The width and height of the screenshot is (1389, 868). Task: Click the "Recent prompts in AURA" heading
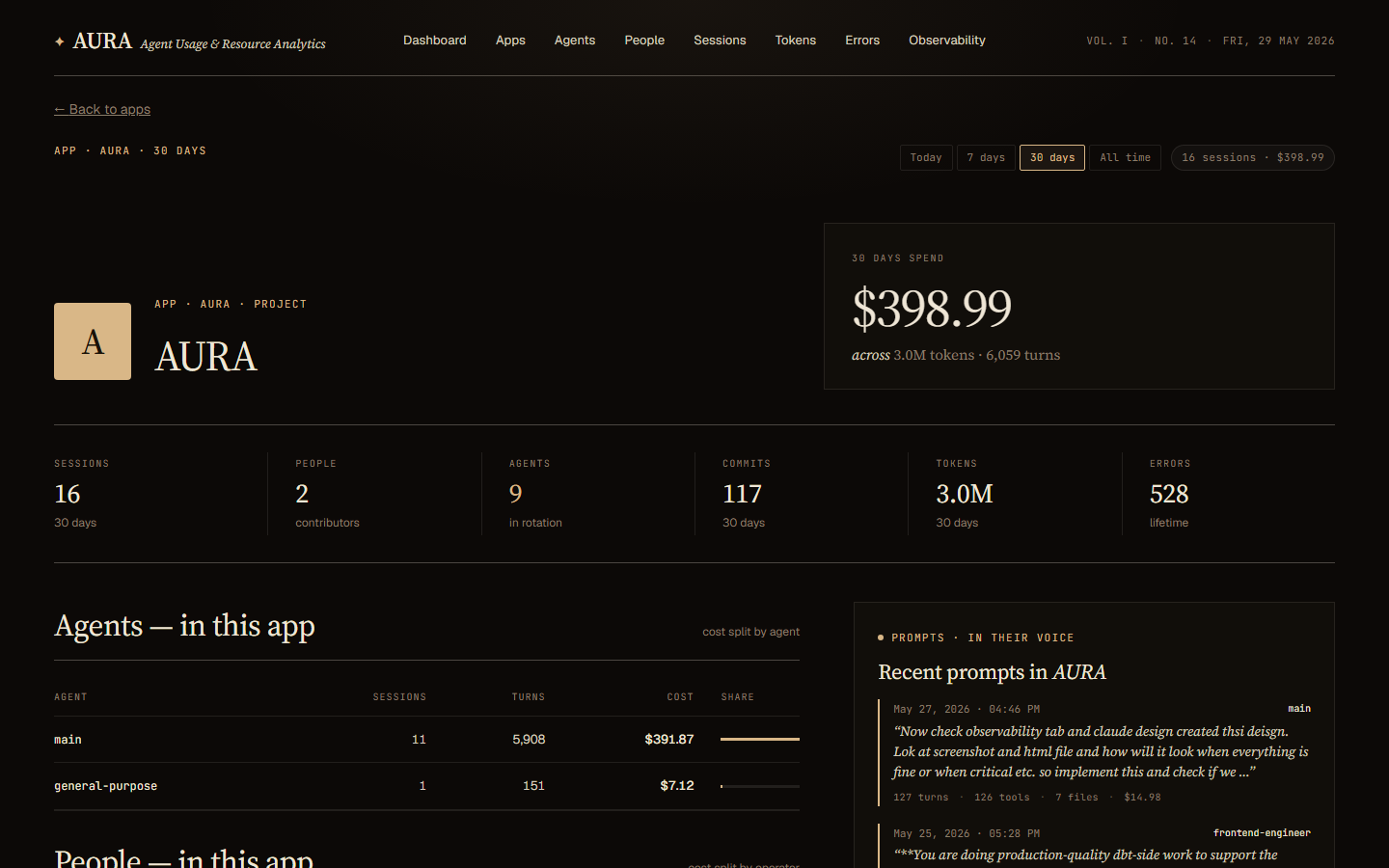click(x=992, y=672)
